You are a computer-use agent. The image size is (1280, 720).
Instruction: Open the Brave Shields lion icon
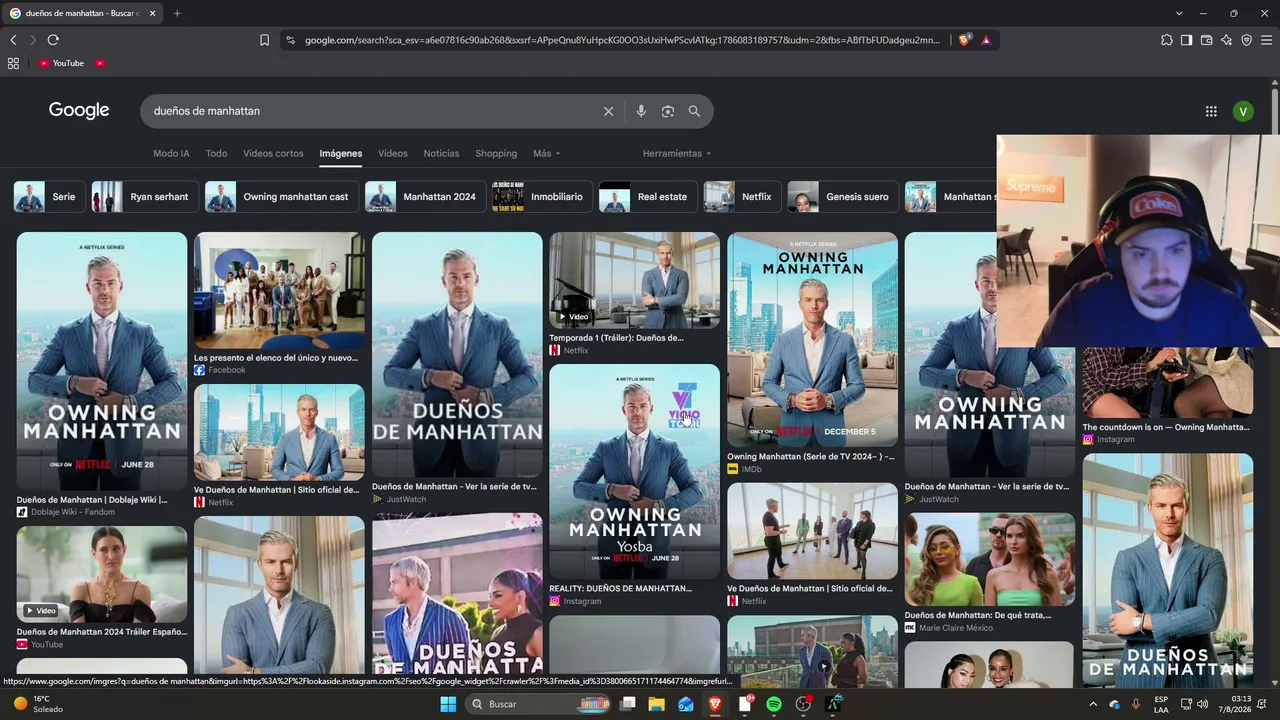tap(964, 40)
